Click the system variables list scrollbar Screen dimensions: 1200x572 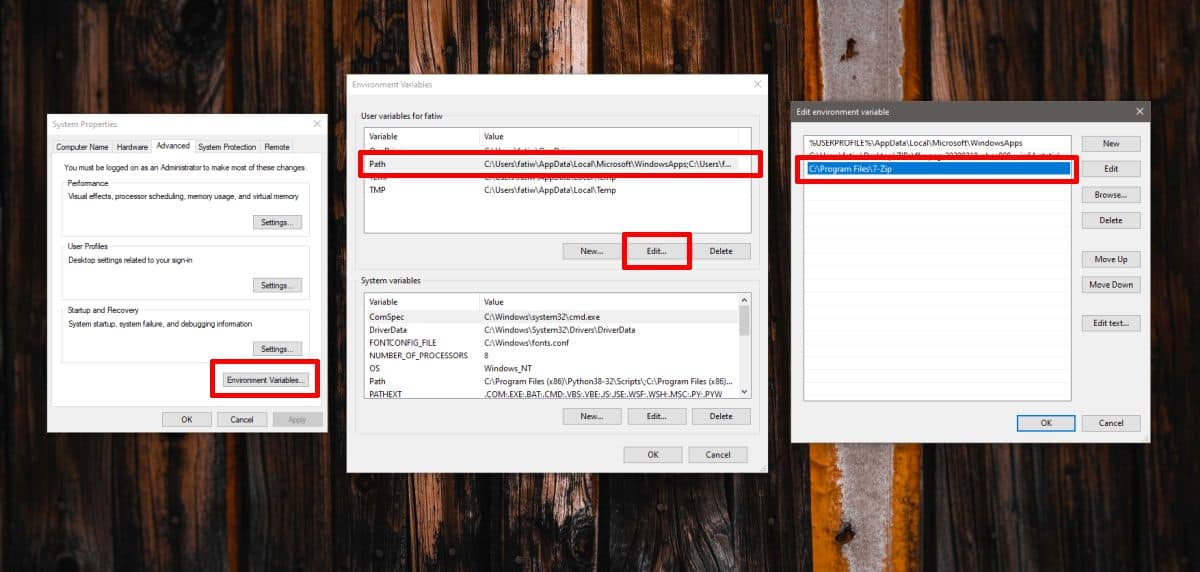click(x=745, y=345)
